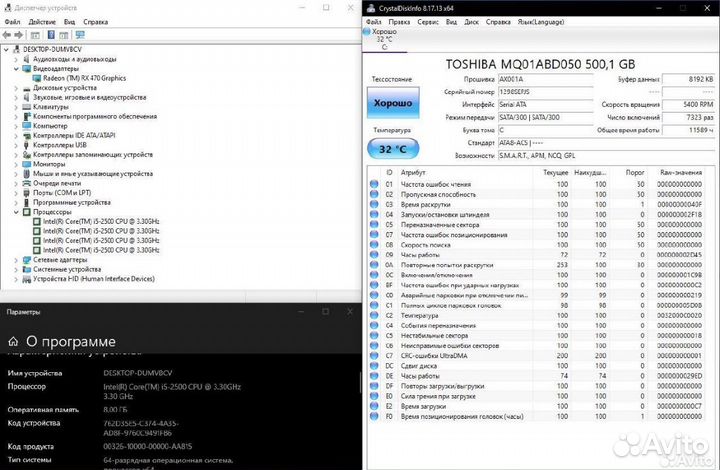The image size is (720, 470).
Task: Select Контроллеры запоминающих устройств tree item
Action: [93, 155]
